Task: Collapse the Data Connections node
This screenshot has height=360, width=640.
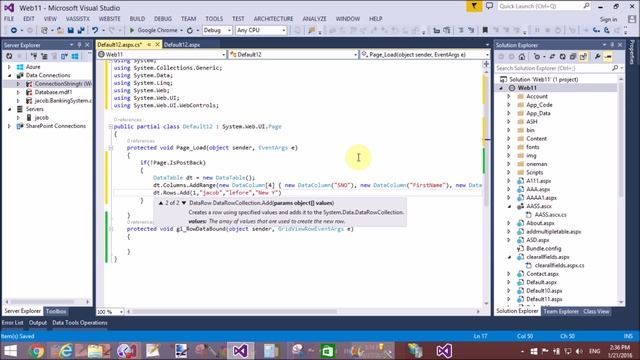Action: click(x=9, y=75)
